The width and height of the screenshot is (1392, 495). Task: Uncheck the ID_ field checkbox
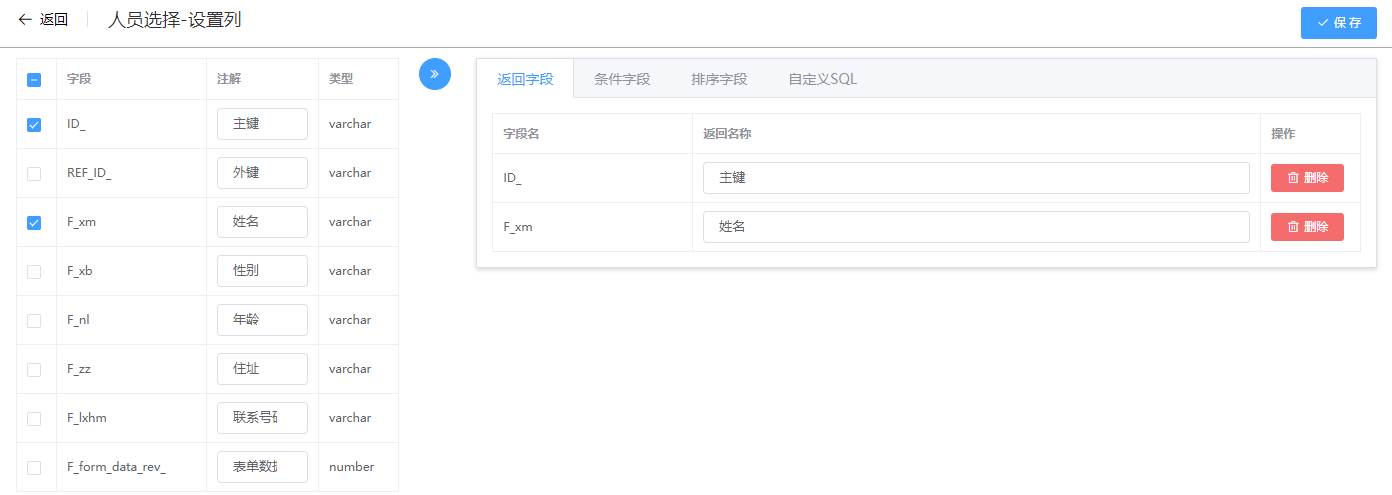(34, 125)
